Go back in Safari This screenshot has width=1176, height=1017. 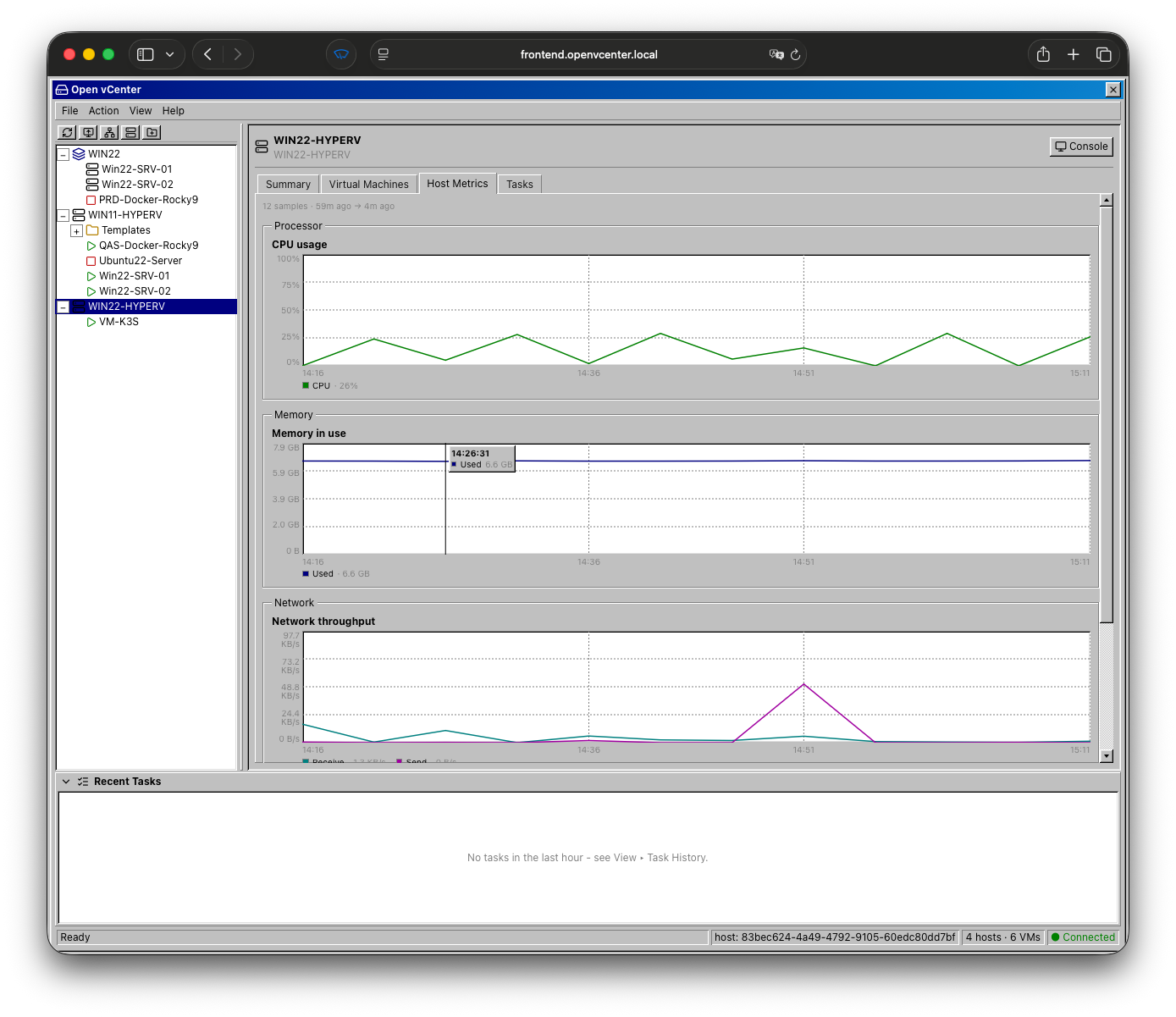(208, 54)
